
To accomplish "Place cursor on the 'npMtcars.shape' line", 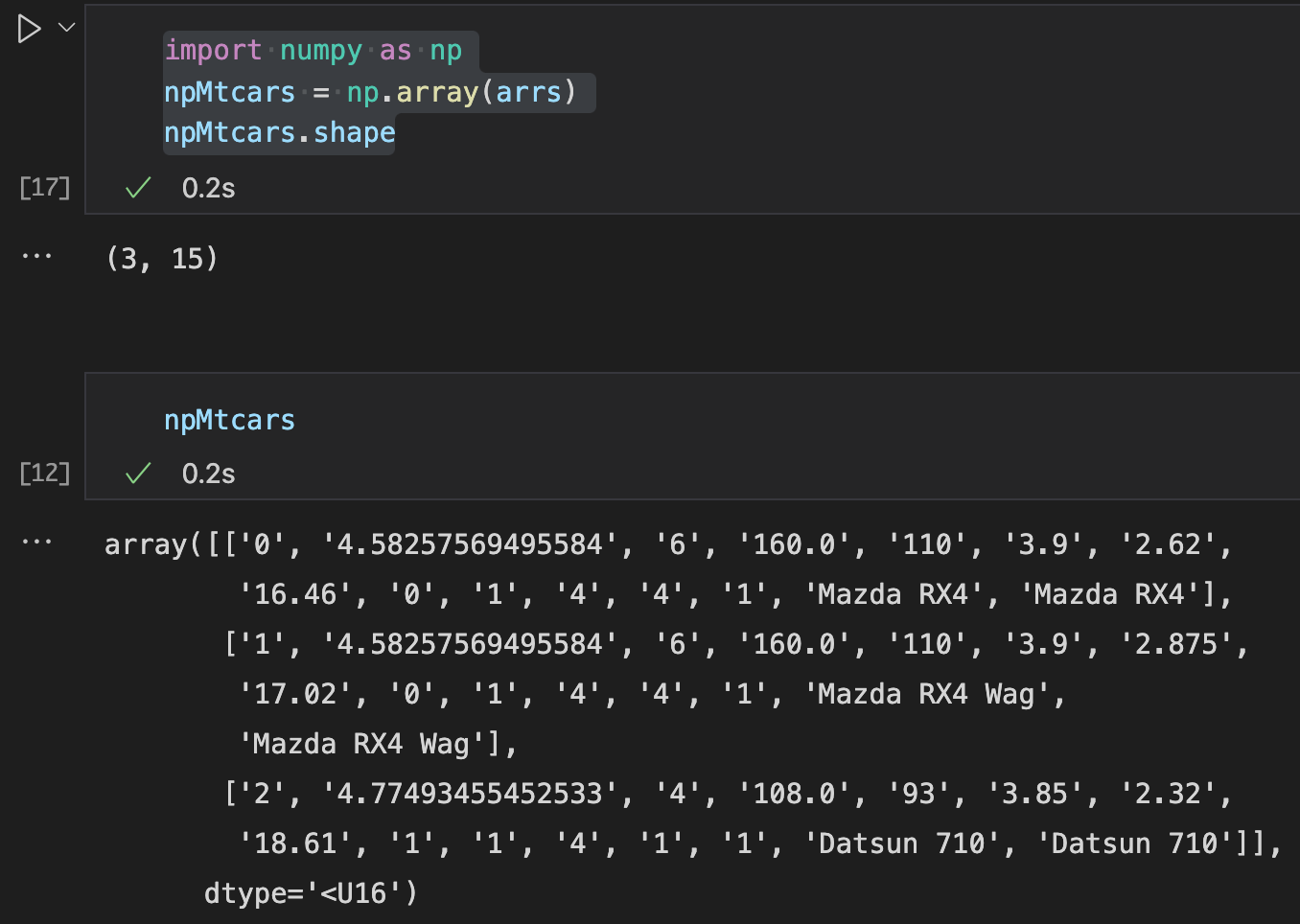I will pos(279,133).
